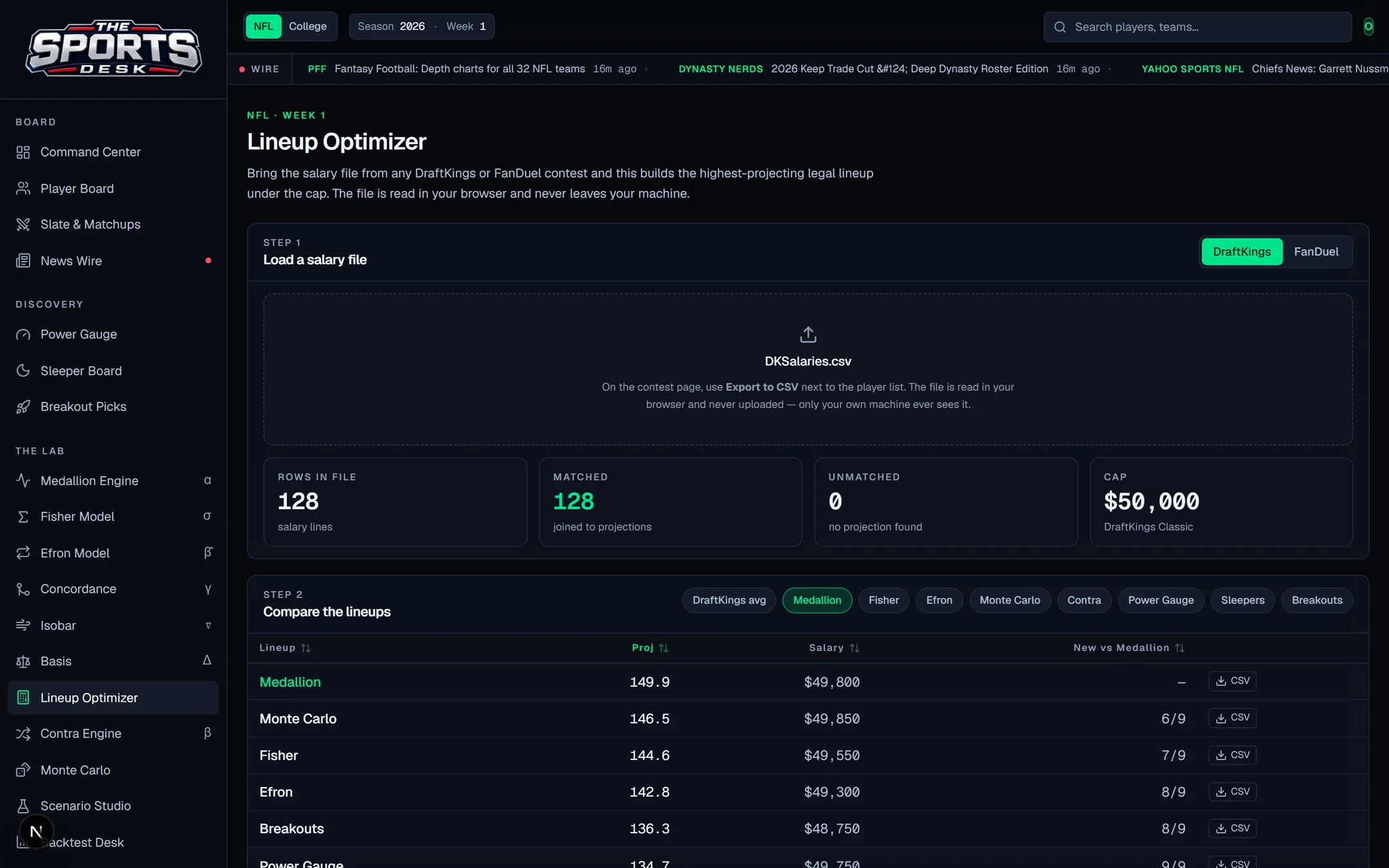Click the Player Board people icon
This screenshot has height=868, width=1389.
[x=23, y=188]
